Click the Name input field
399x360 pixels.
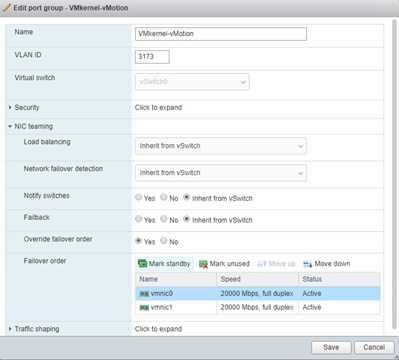[221, 34]
